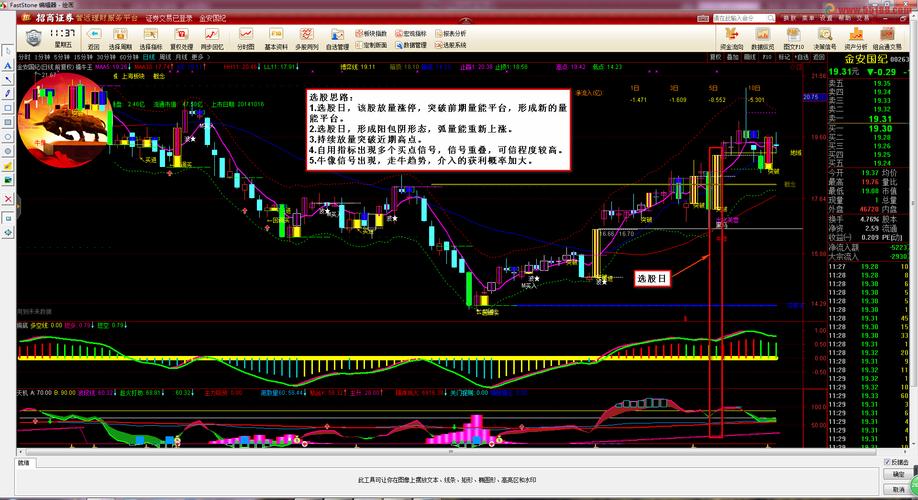The image size is (918, 500).
Task: Select FastStone text tool (A icon)
Action: point(8,66)
